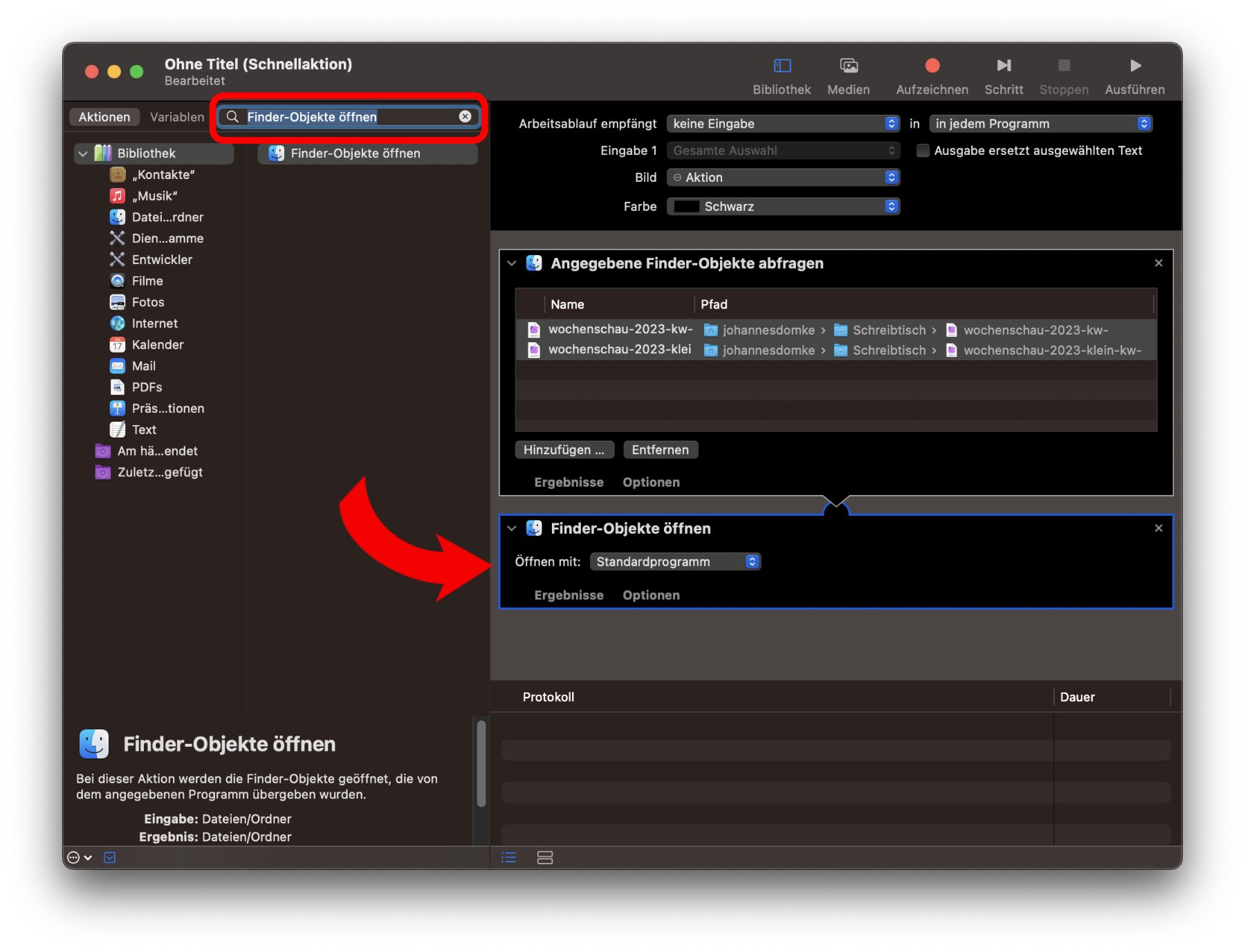Remove Angegebene Finder-Objekte abfragen action
Image resolution: width=1245 pixels, height=952 pixels.
[1159, 263]
